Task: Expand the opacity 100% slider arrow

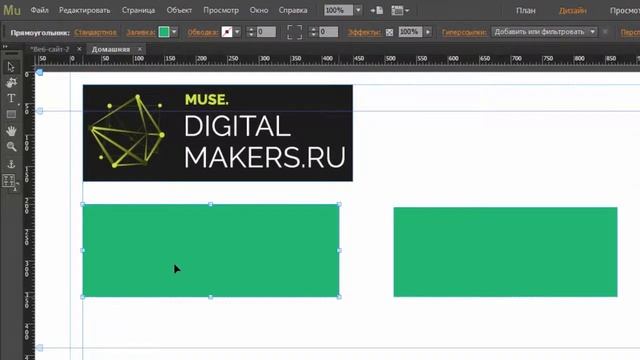Action: coord(428,32)
